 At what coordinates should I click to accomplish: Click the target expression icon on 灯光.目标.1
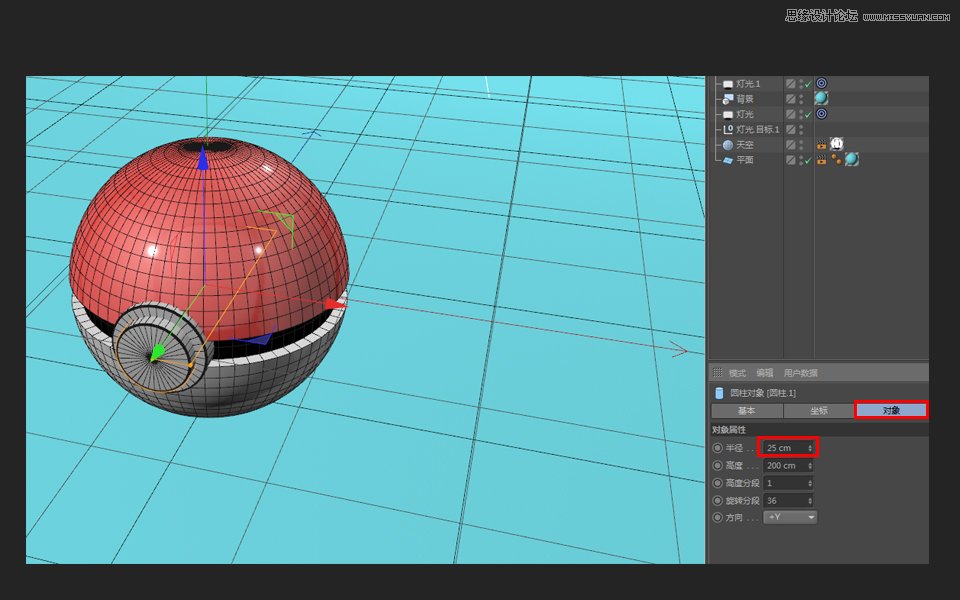(727, 128)
